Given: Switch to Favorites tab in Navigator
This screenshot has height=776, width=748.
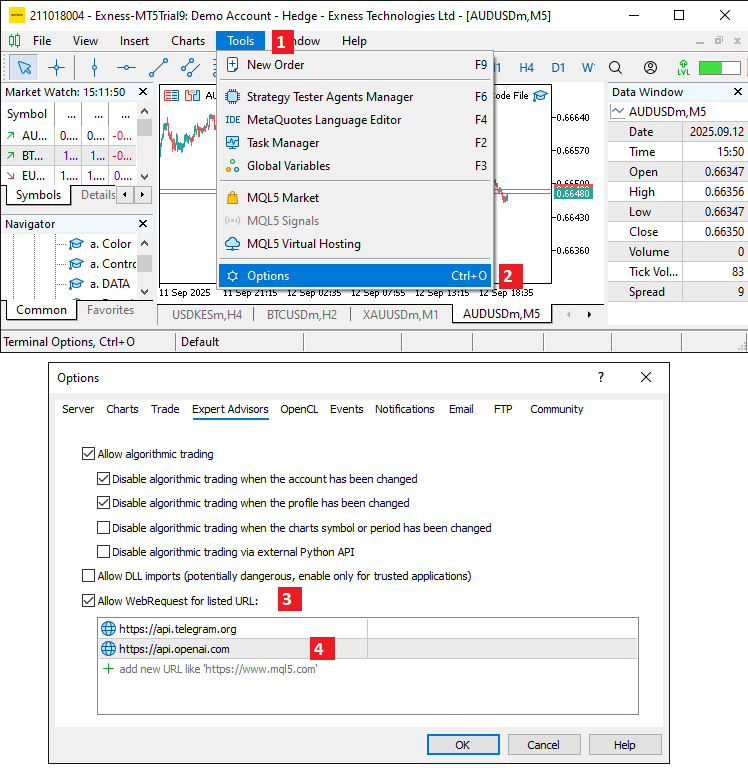Looking at the screenshot, I should tap(110, 310).
